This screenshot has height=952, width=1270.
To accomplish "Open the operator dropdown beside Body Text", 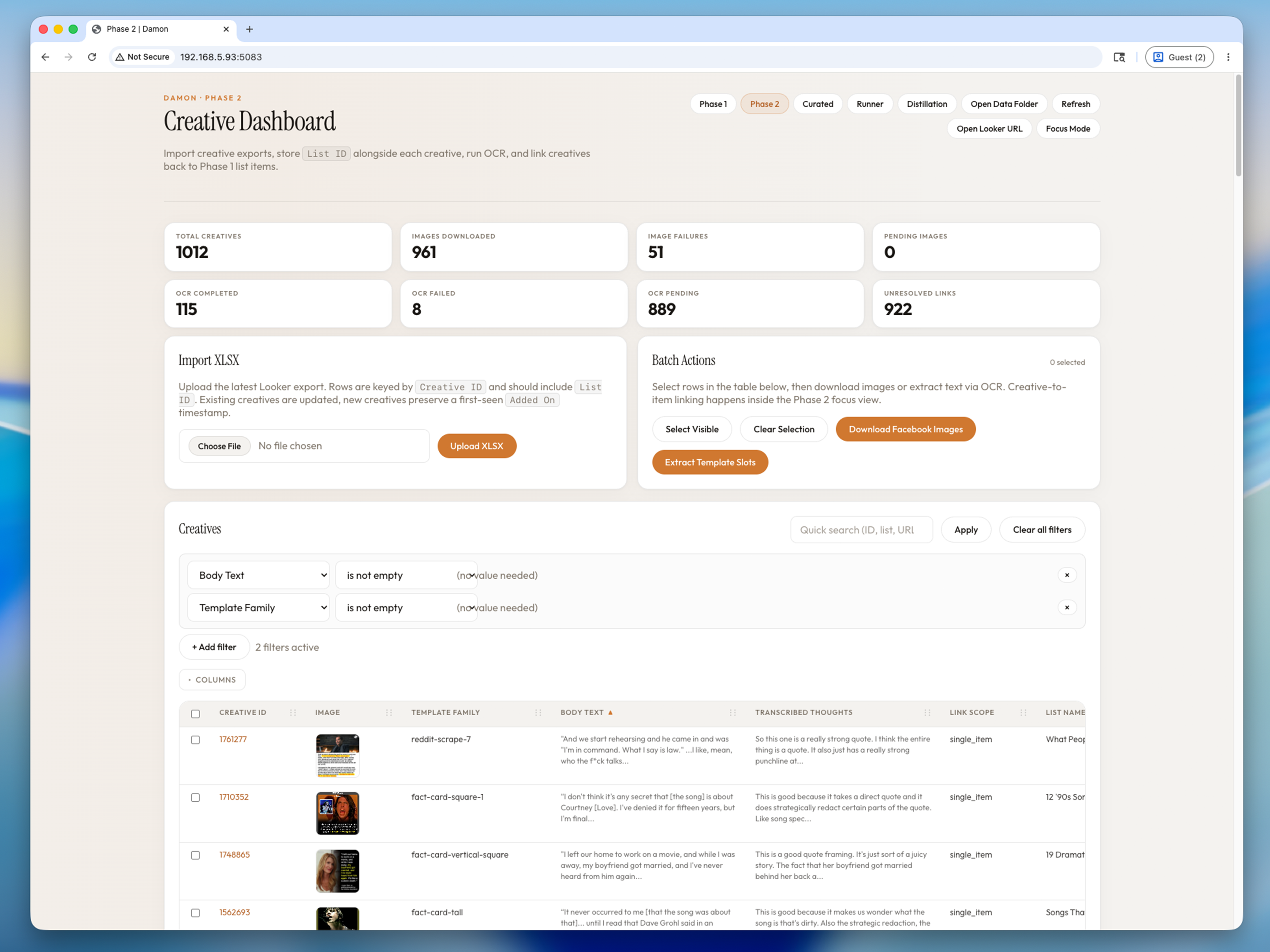I will click(x=407, y=575).
